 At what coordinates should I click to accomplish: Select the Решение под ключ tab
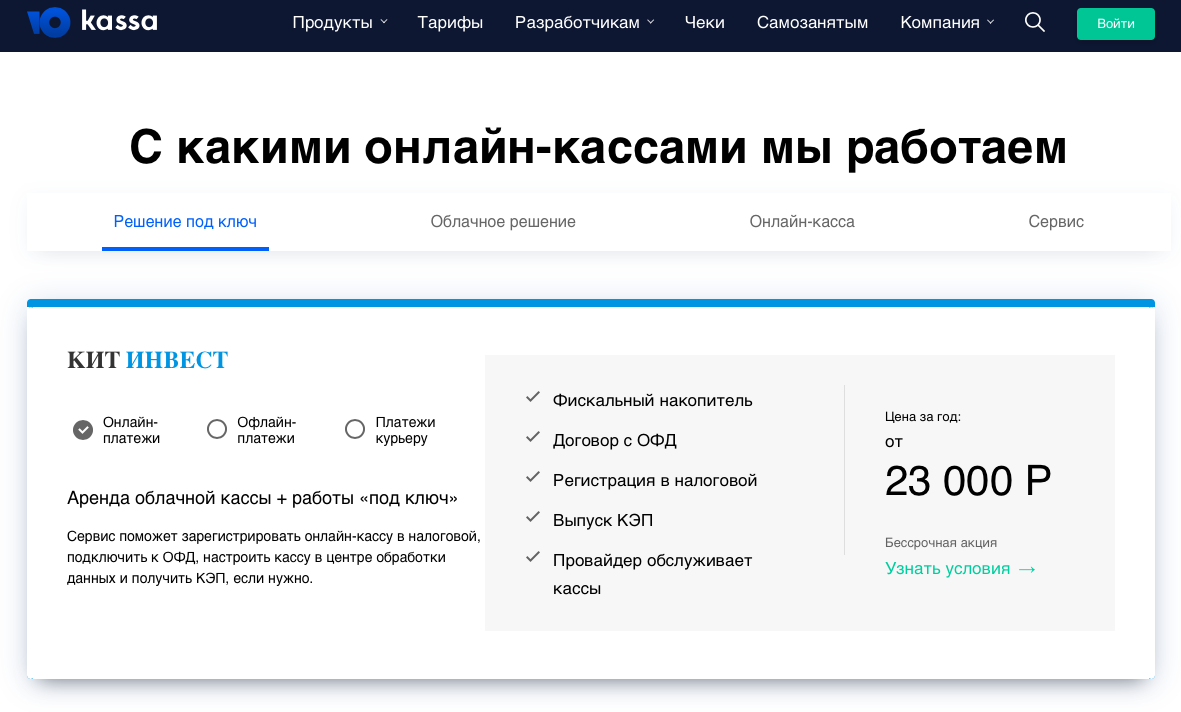tap(185, 222)
